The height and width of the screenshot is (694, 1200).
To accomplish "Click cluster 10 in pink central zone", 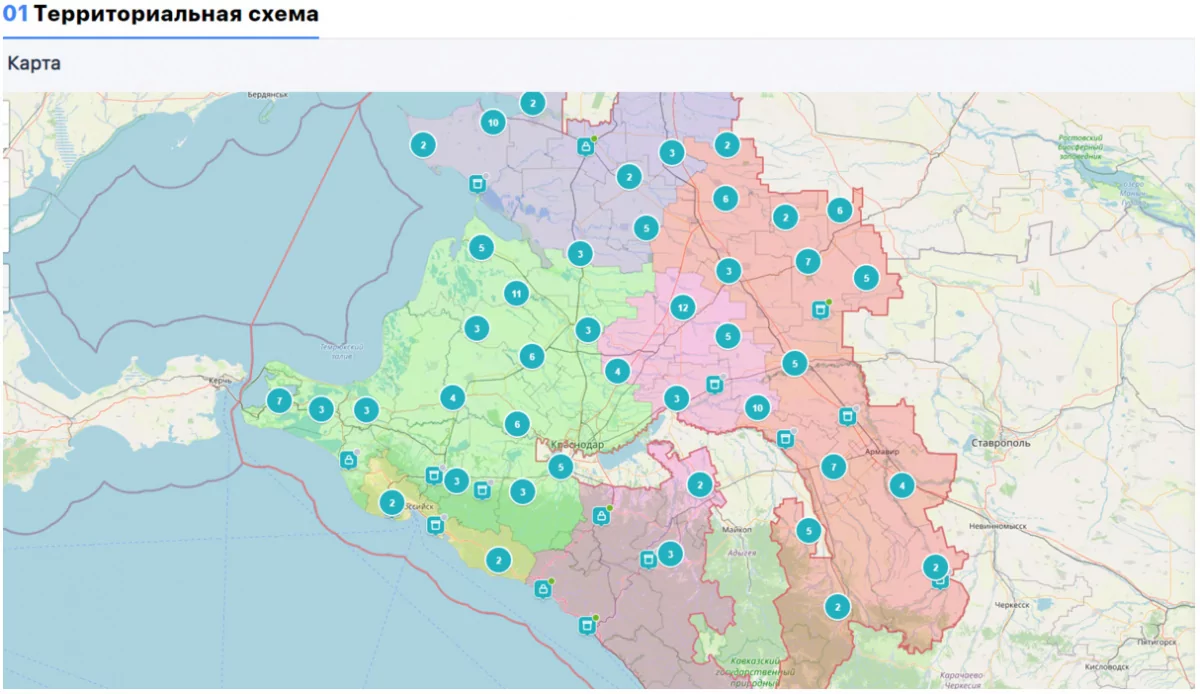I will coord(757,407).
